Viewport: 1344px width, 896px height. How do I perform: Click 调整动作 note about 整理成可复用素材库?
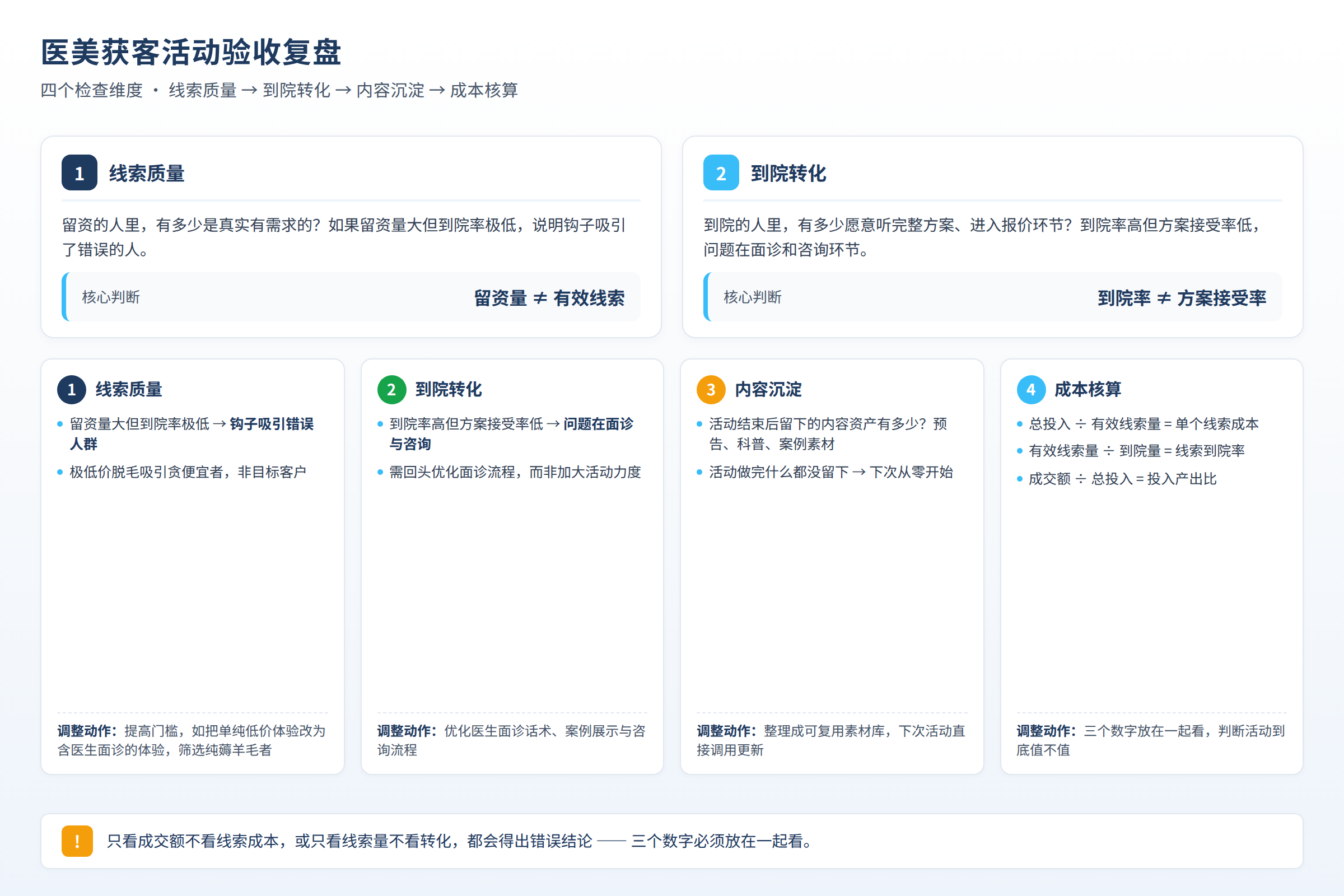[x=831, y=740]
